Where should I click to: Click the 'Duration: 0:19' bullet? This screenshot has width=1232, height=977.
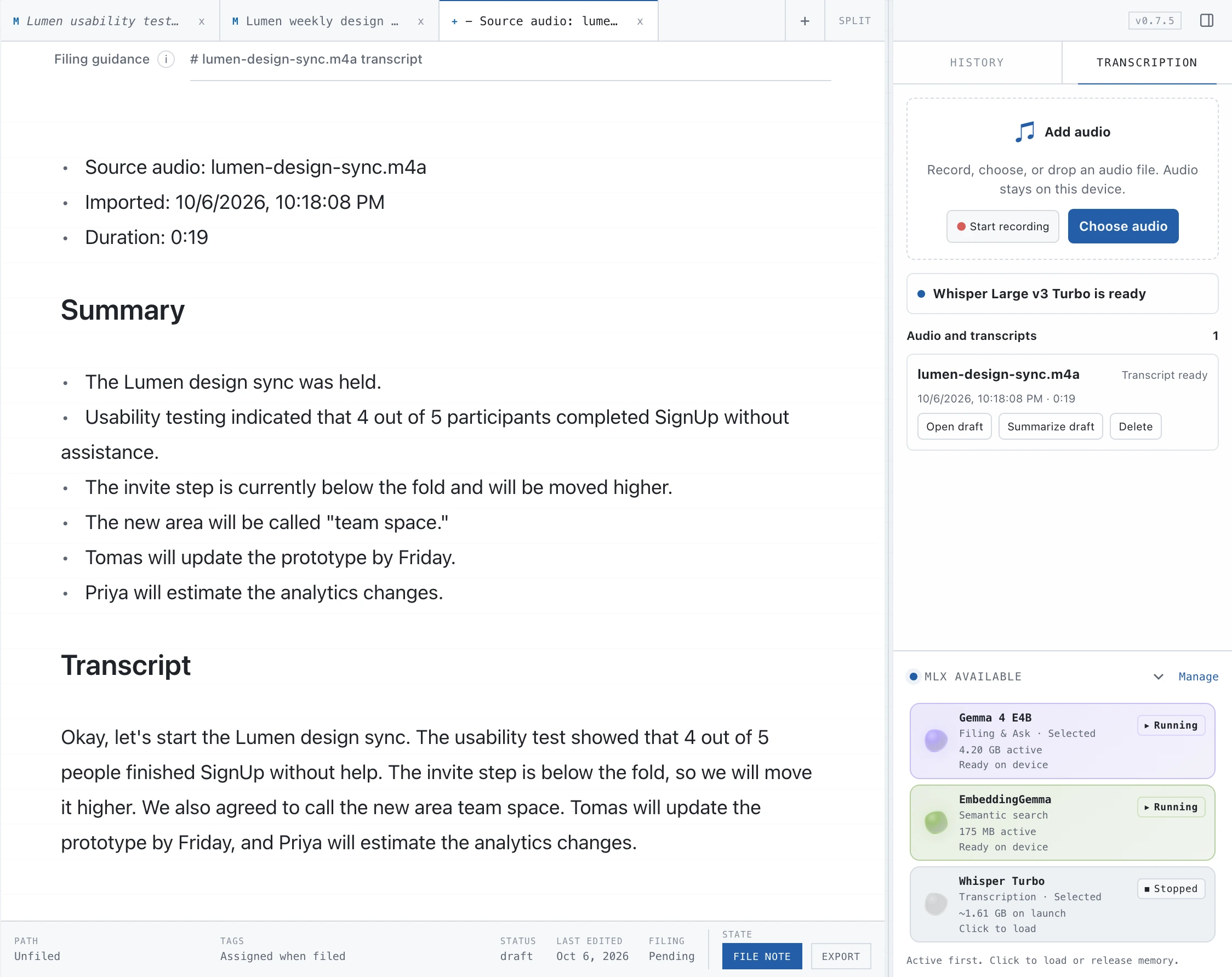click(x=146, y=237)
